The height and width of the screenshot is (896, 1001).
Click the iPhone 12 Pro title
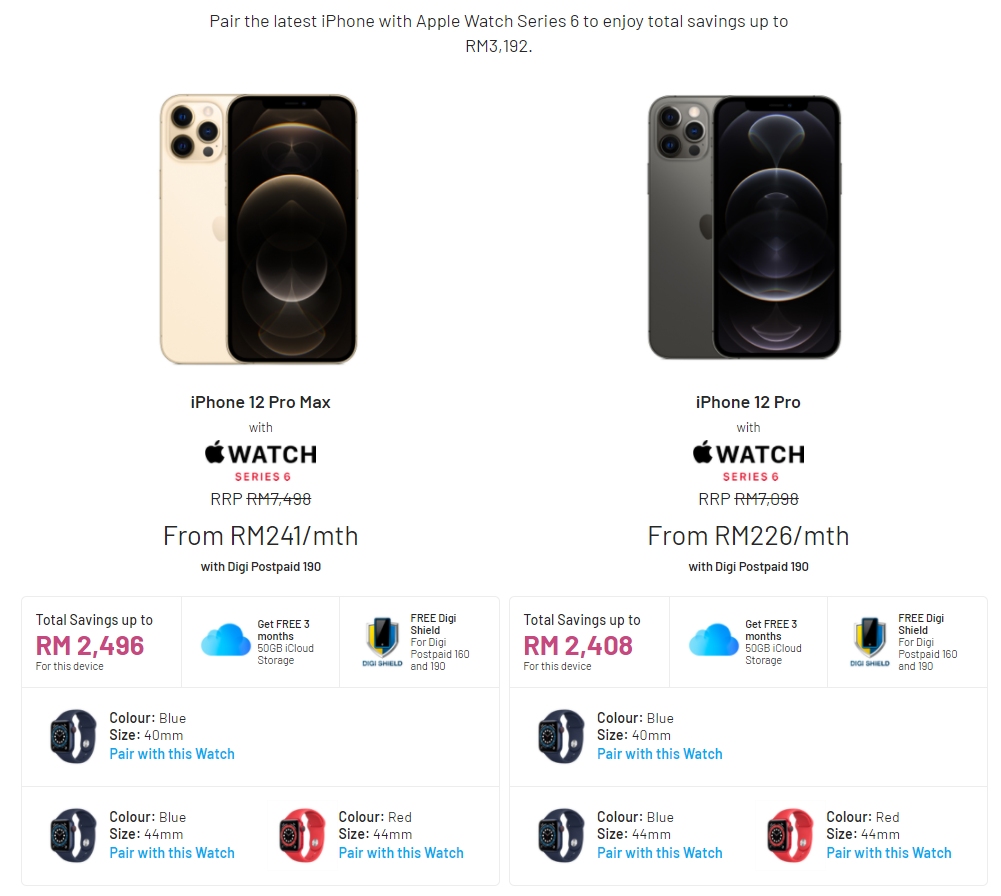click(x=748, y=402)
